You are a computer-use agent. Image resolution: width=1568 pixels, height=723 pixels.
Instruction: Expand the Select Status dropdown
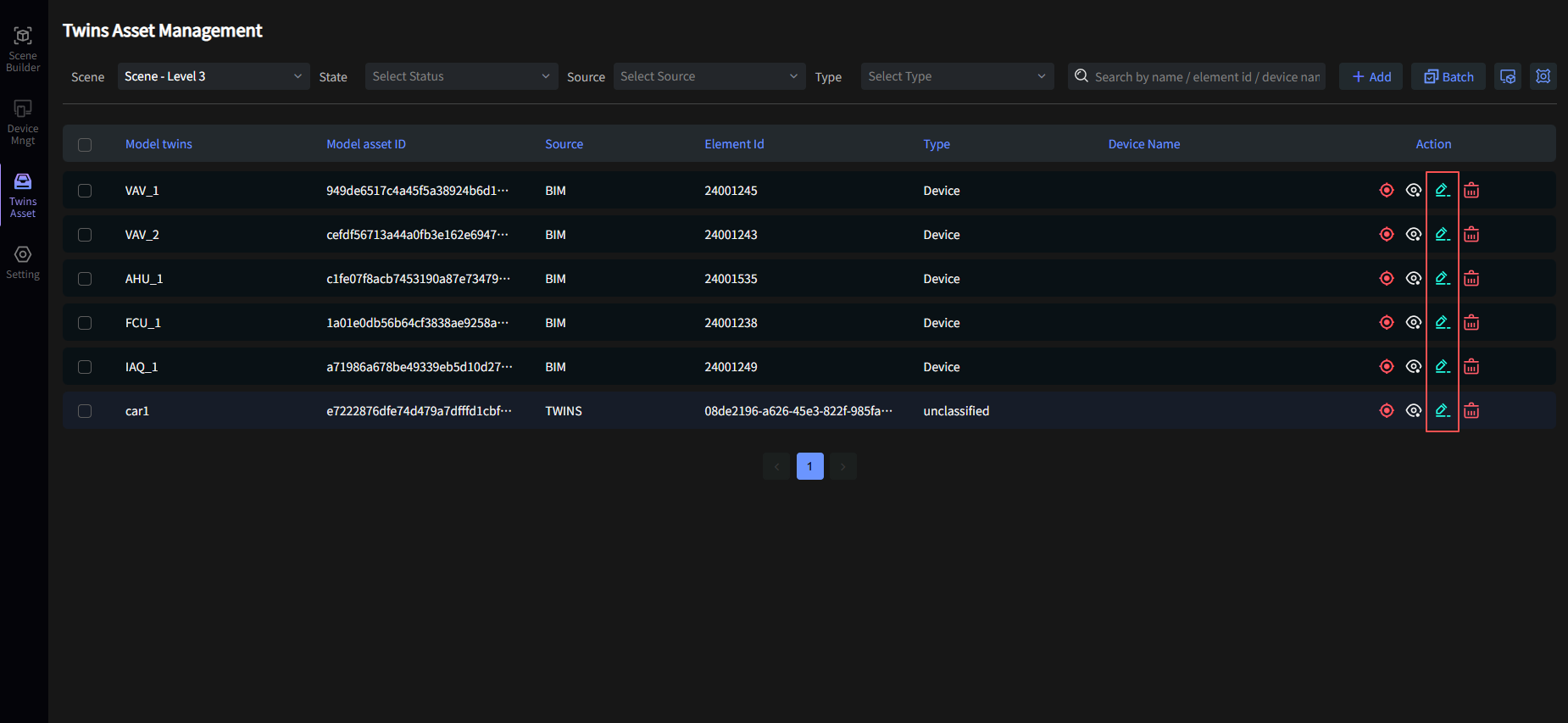[461, 76]
